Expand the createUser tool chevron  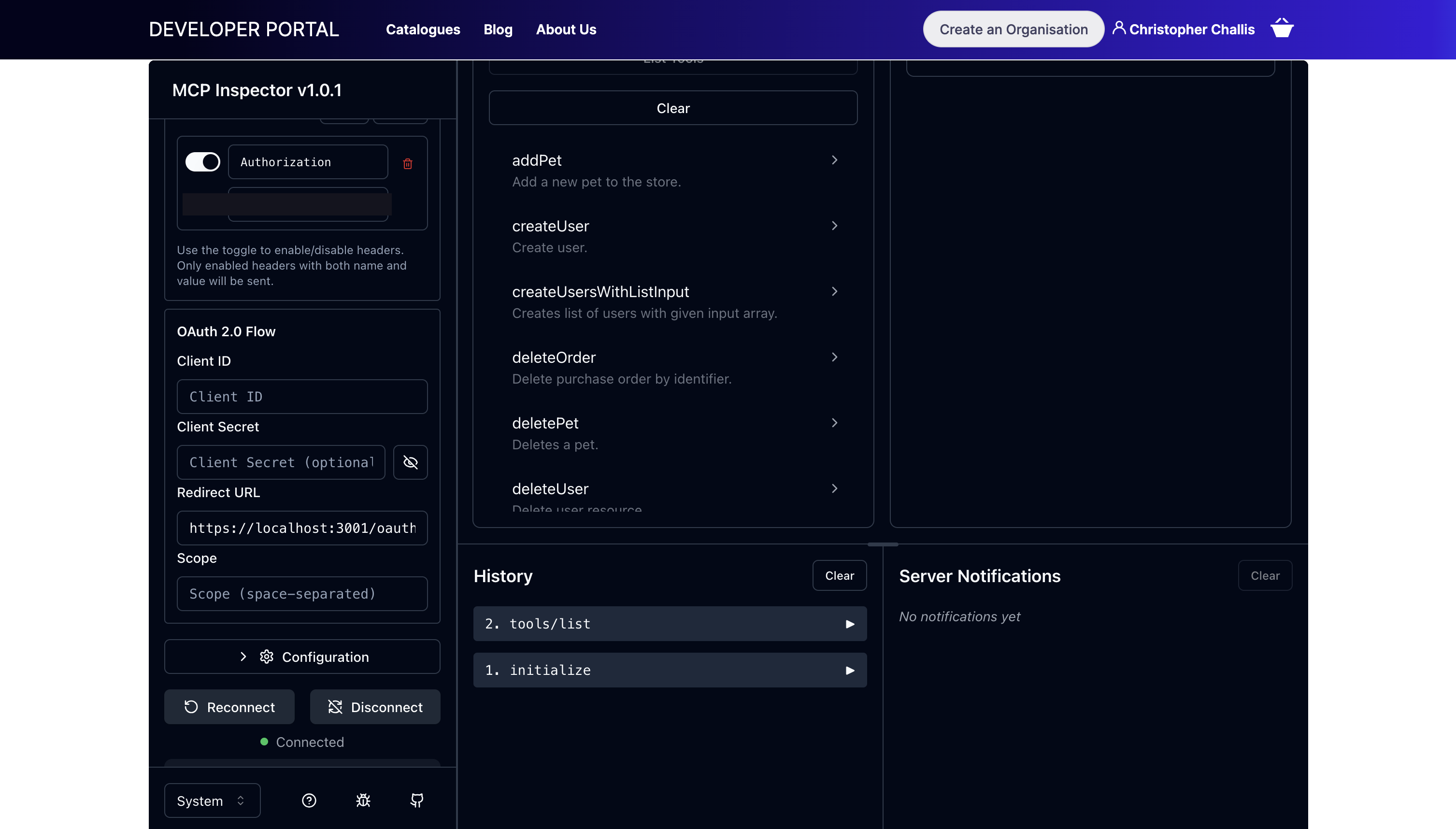(x=834, y=226)
